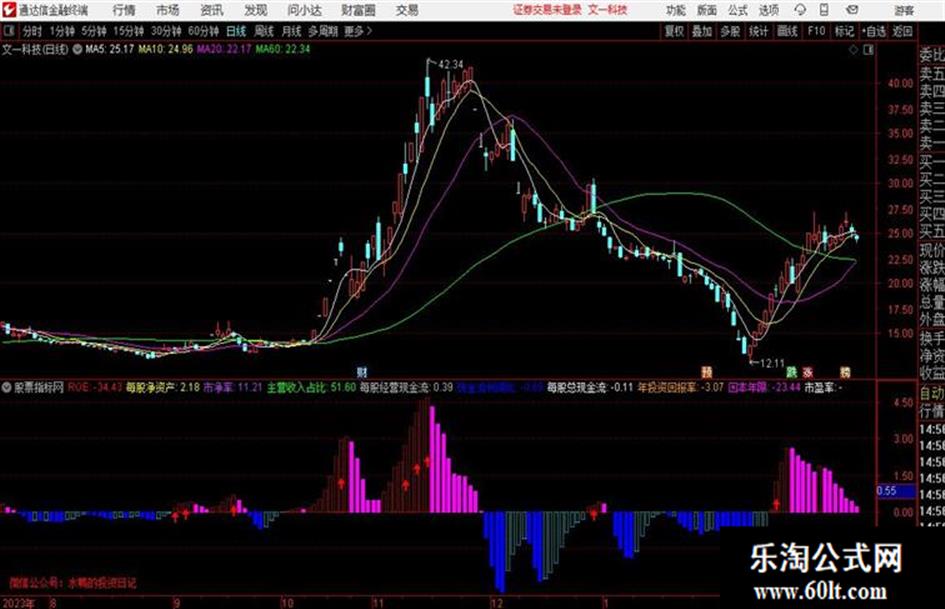Click the mobile phone icon in top bar
Image resolution: width=945 pixels, height=609 pixels.
point(824,10)
